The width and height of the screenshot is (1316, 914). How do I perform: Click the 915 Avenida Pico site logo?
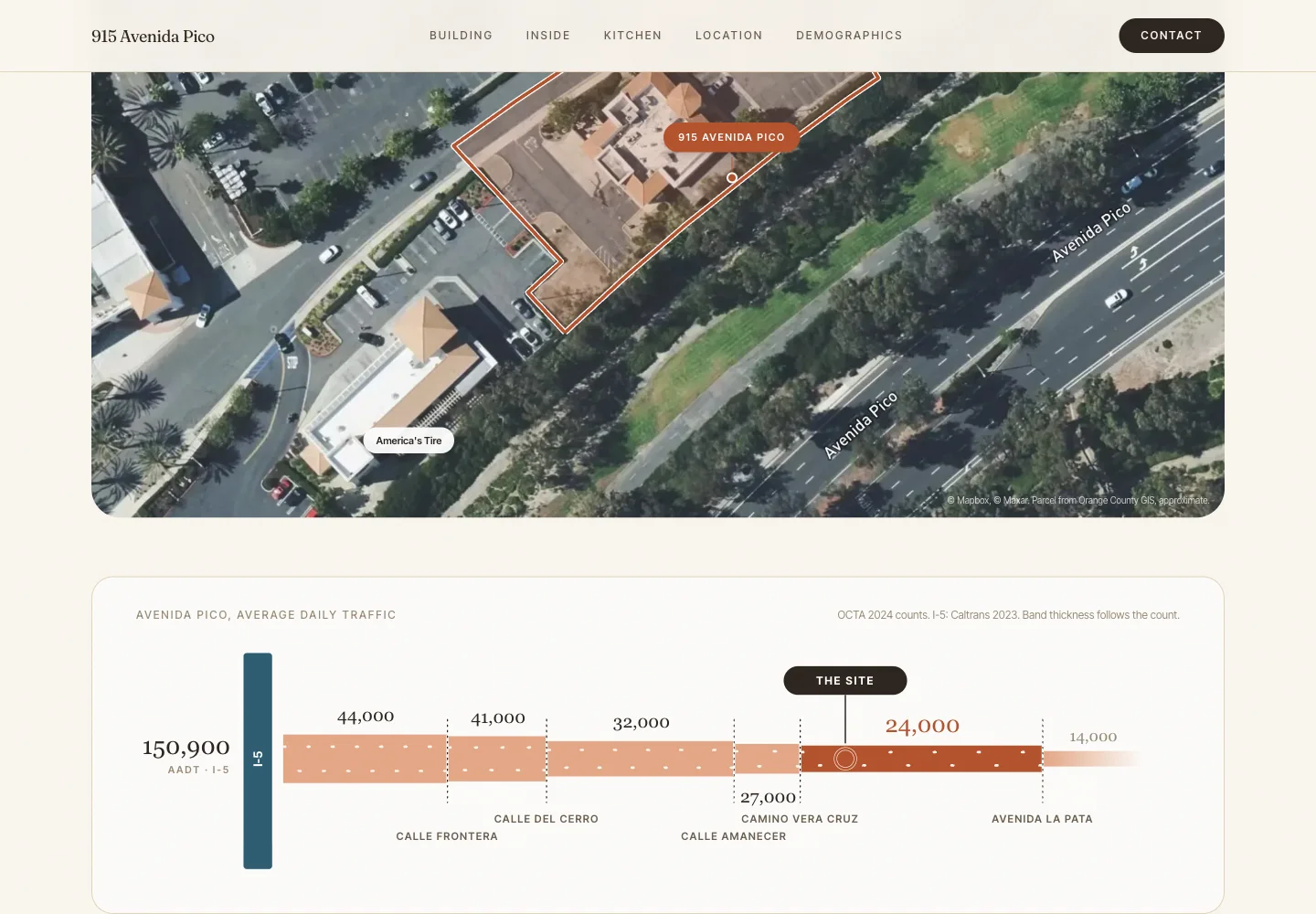(153, 37)
